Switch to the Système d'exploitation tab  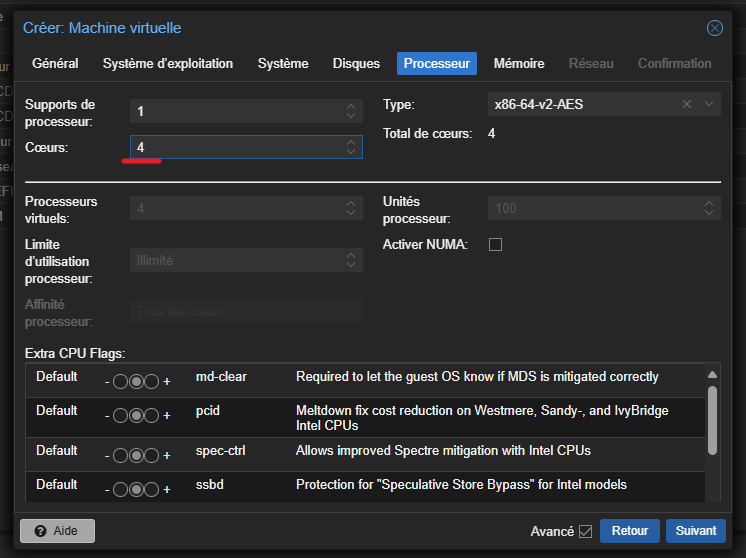point(168,64)
